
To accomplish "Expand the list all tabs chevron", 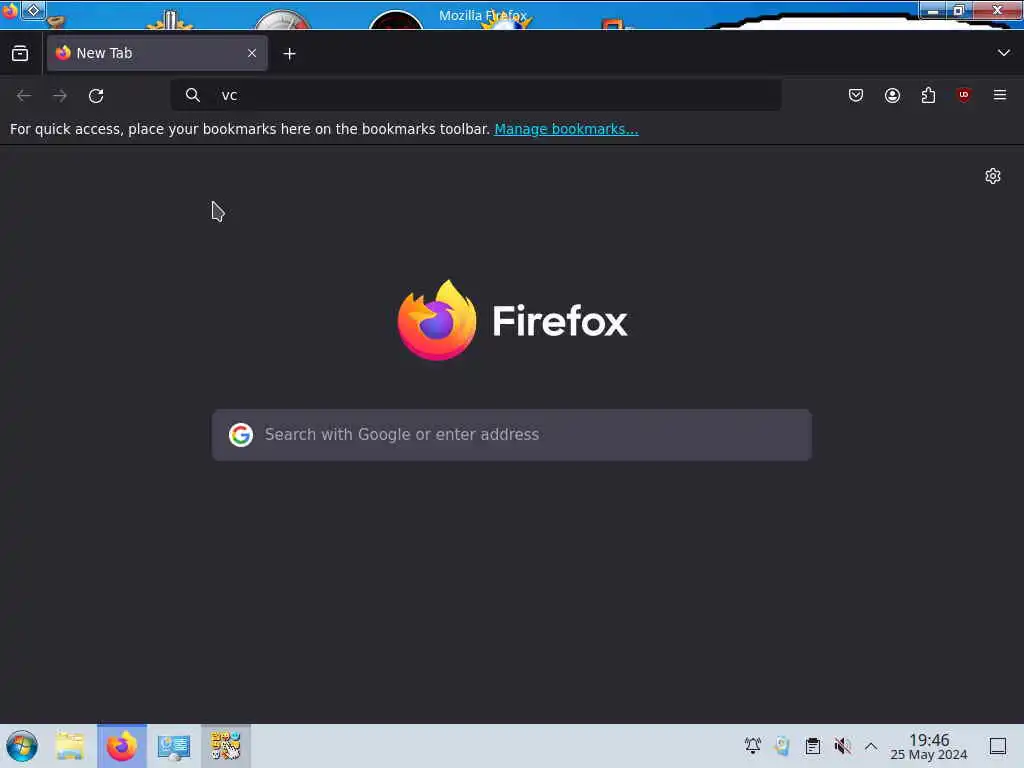I will pyautogui.click(x=1003, y=53).
